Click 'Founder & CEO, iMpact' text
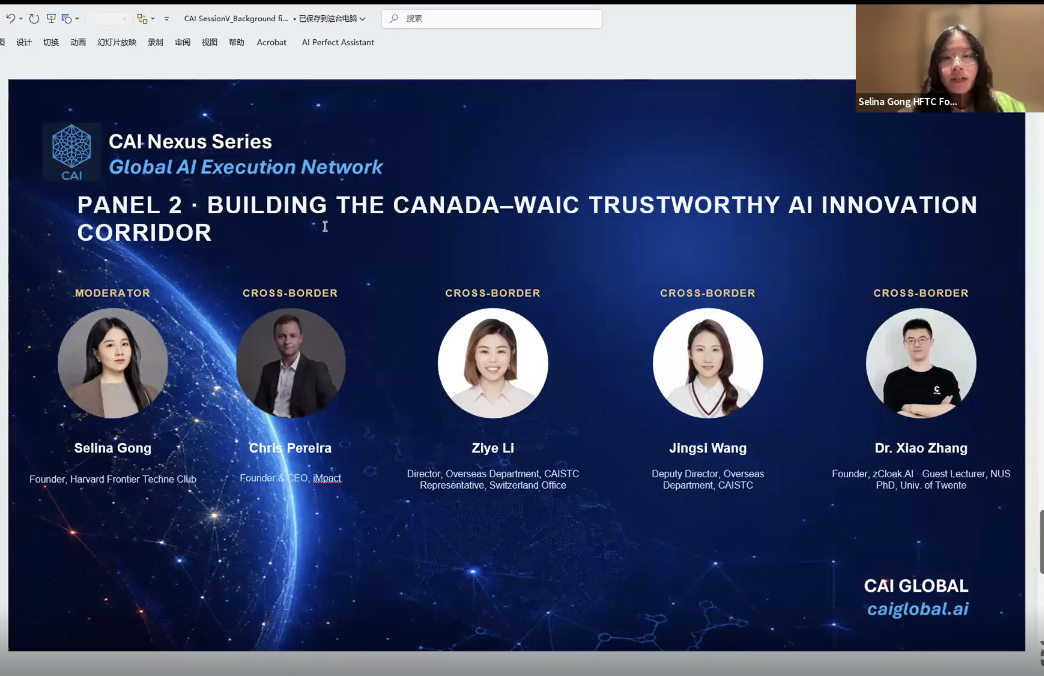The height and width of the screenshot is (676, 1044). click(x=290, y=478)
